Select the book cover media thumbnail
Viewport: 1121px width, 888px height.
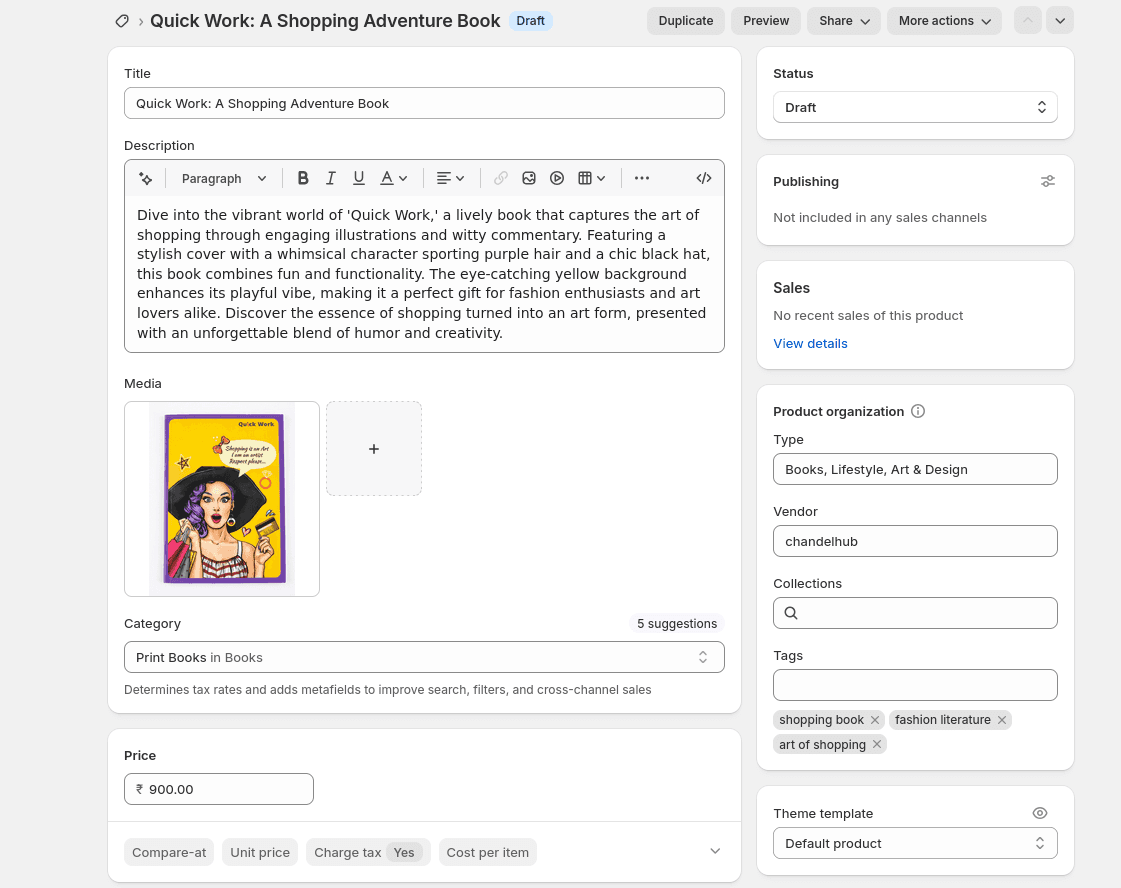pyautogui.click(x=222, y=499)
